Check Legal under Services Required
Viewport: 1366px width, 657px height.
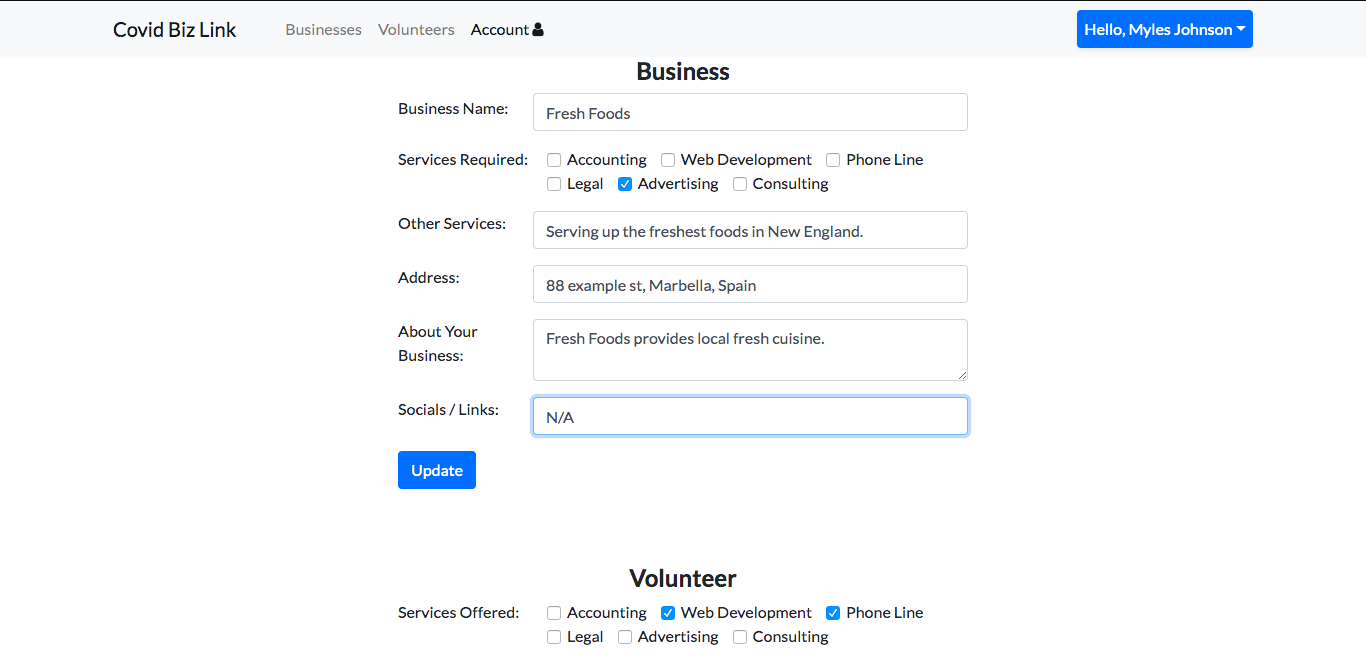554,184
